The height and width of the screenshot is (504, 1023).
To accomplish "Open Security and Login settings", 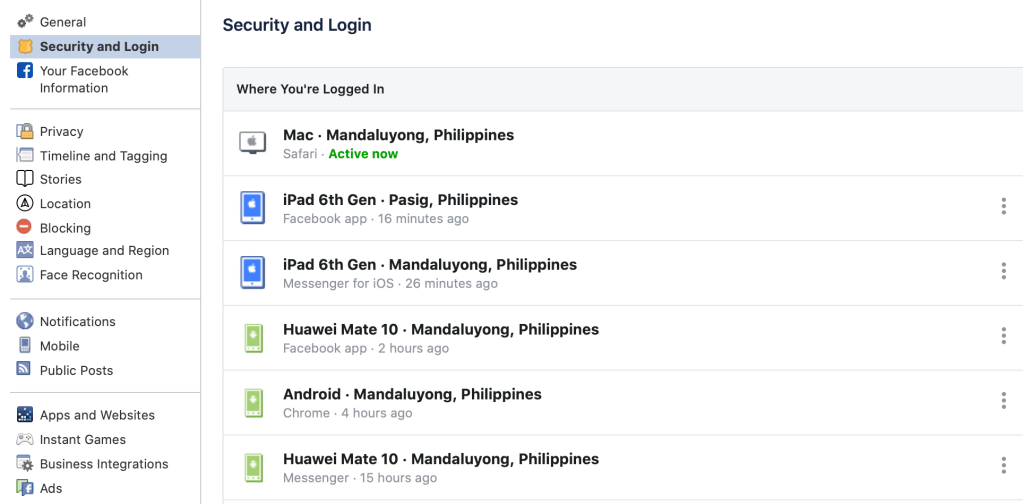I will [99, 46].
